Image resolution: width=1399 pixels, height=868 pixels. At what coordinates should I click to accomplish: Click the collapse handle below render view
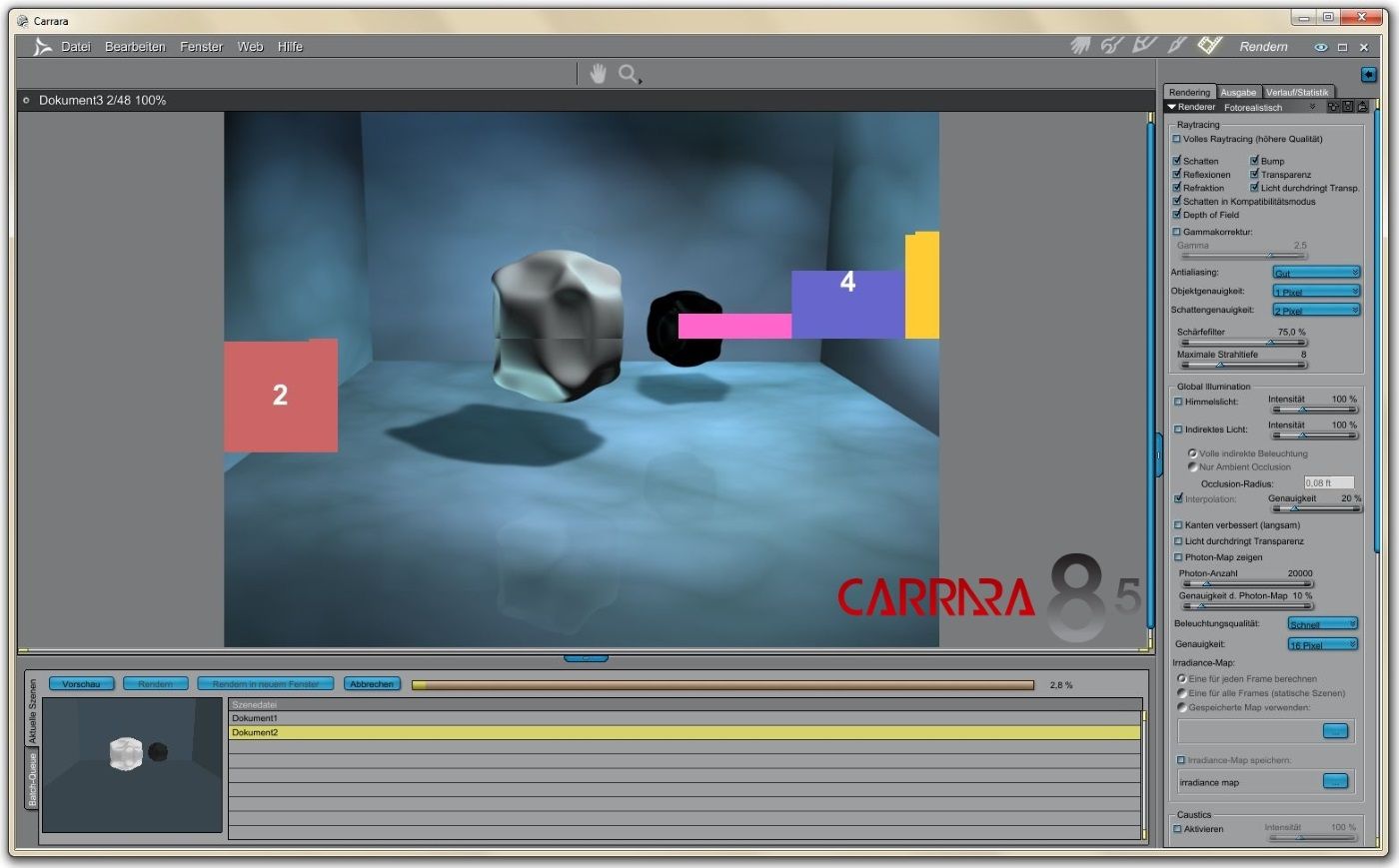coord(586,657)
